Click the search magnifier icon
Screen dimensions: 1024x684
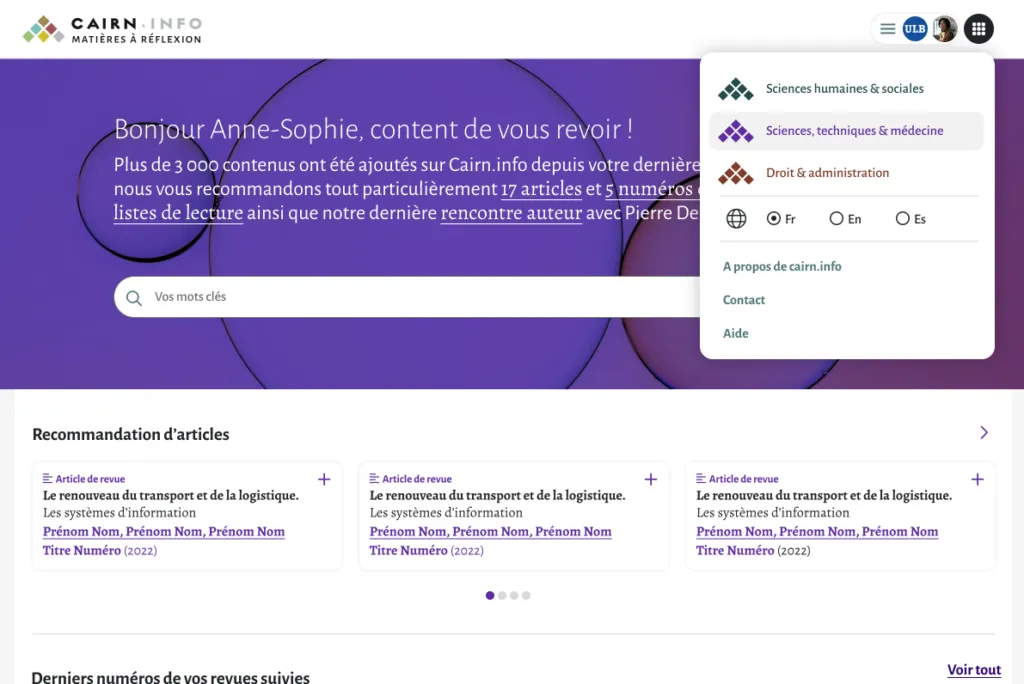pos(134,298)
